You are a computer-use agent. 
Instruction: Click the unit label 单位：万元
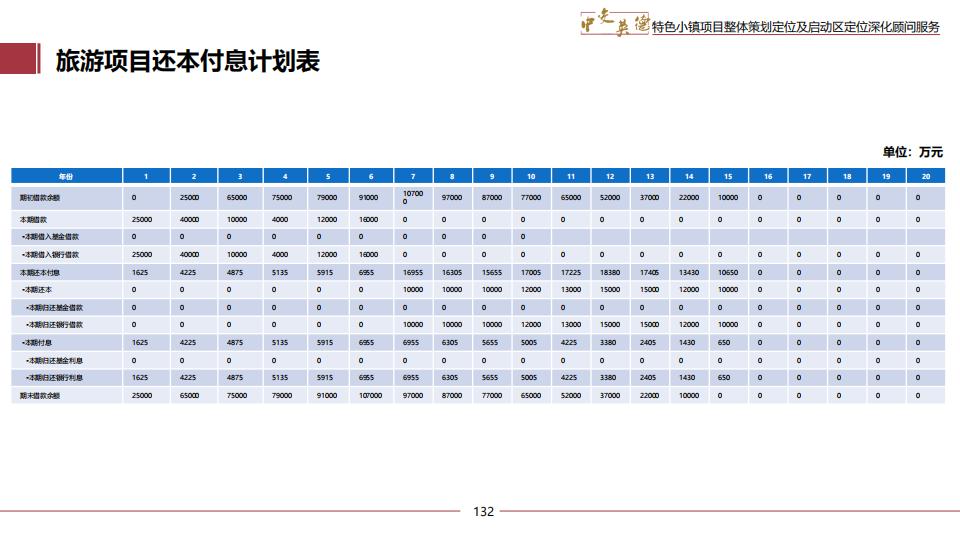912,152
